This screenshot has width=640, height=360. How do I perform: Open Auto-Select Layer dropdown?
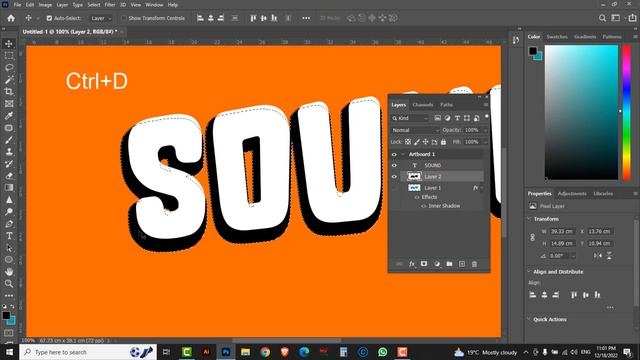[101, 18]
